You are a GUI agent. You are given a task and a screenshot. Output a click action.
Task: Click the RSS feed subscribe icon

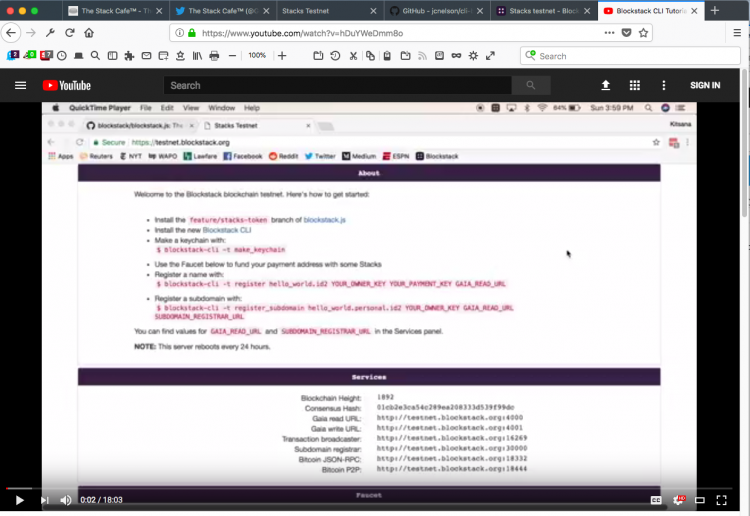pos(422,56)
